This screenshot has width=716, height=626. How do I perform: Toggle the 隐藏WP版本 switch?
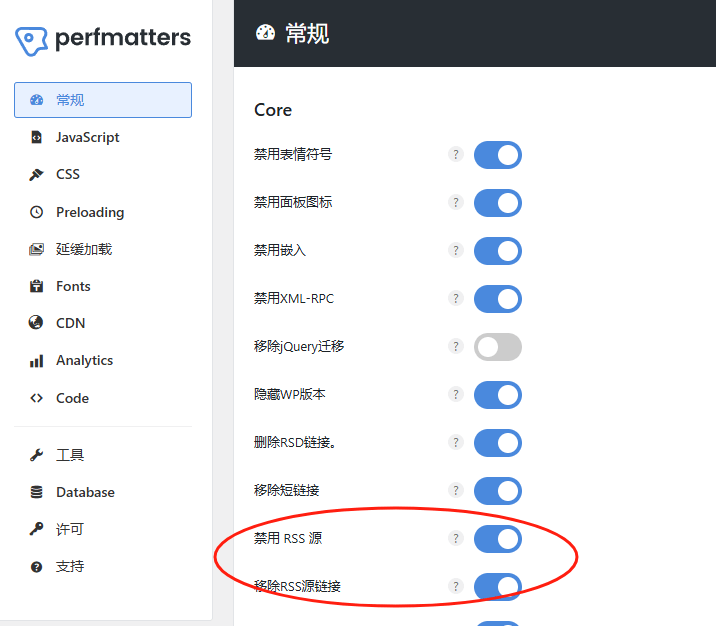pos(498,395)
